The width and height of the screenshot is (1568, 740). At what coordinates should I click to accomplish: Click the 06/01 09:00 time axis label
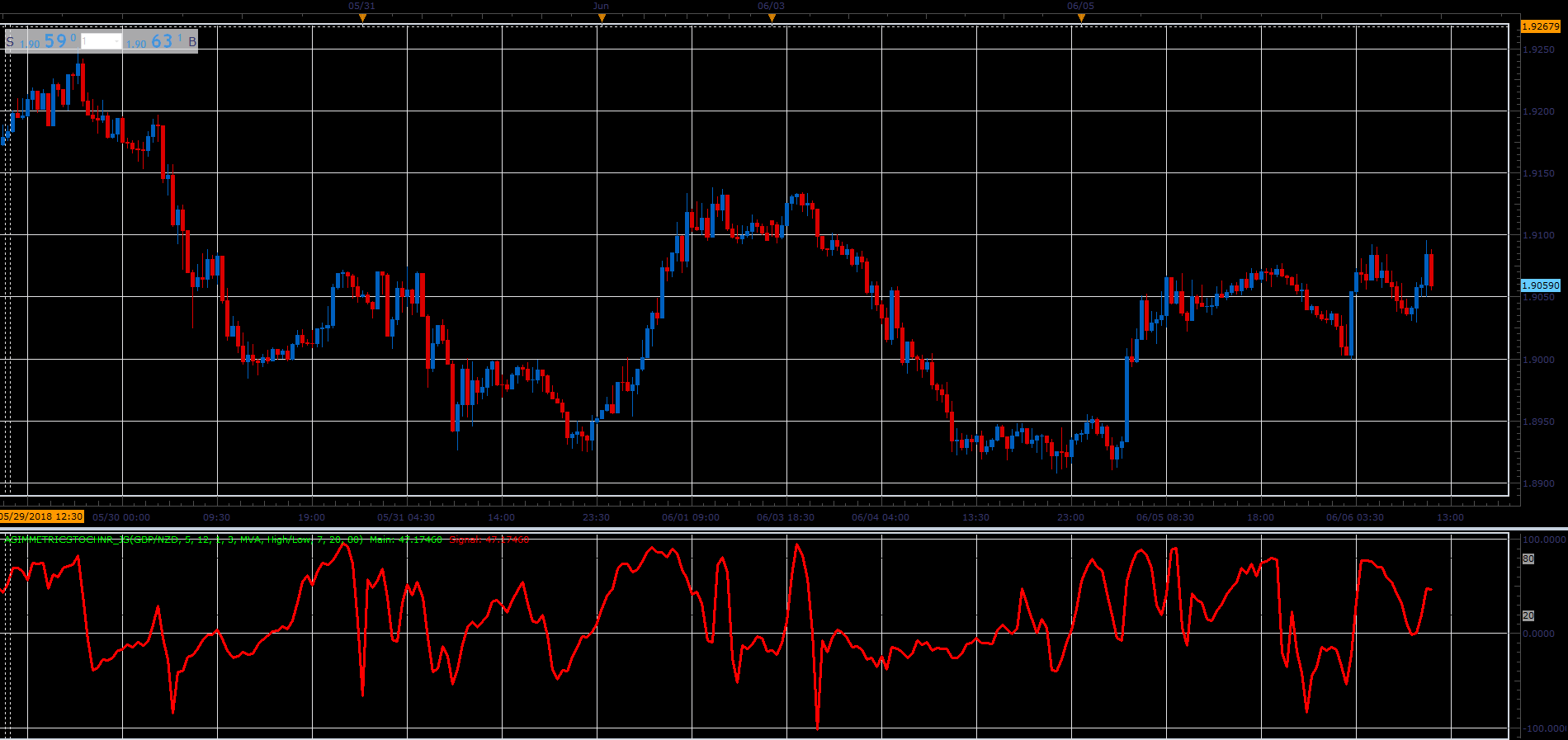(691, 517)
